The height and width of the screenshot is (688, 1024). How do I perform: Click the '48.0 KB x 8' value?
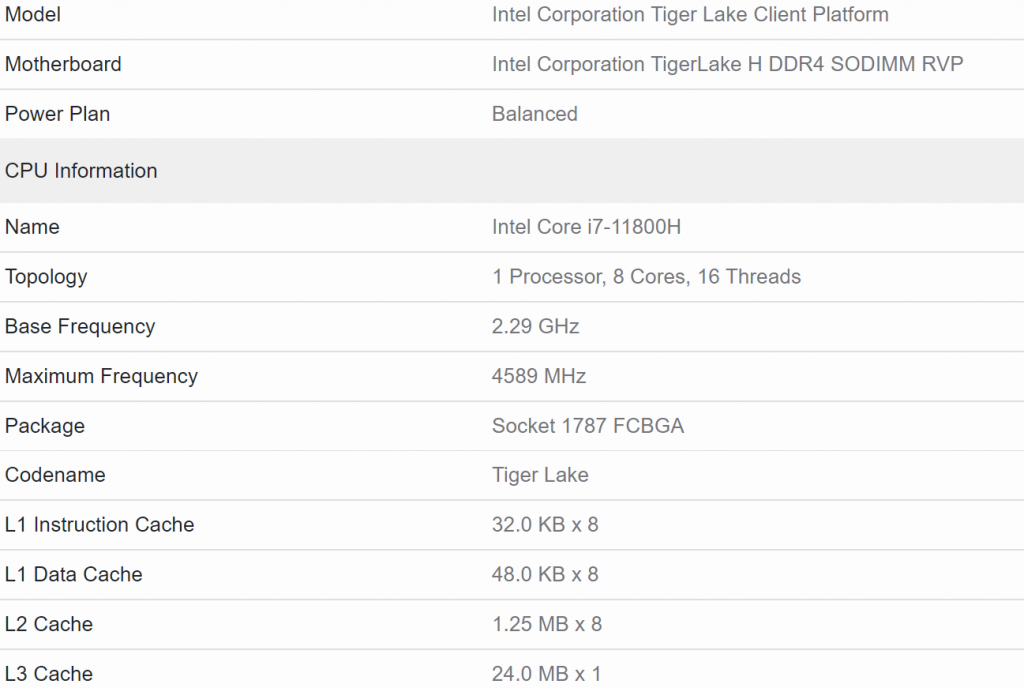coord(545,574)
